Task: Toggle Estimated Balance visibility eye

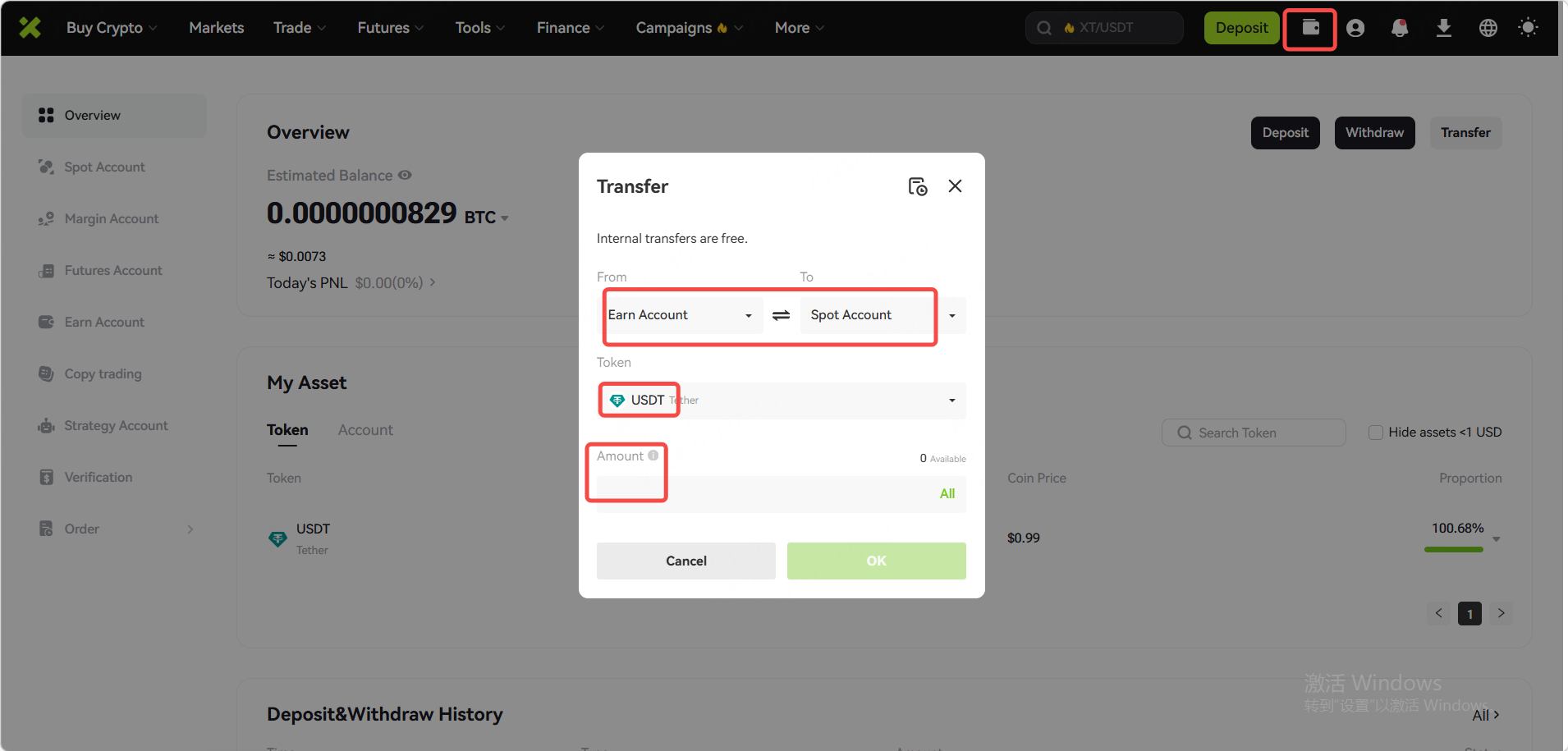Action: point(405,176)
